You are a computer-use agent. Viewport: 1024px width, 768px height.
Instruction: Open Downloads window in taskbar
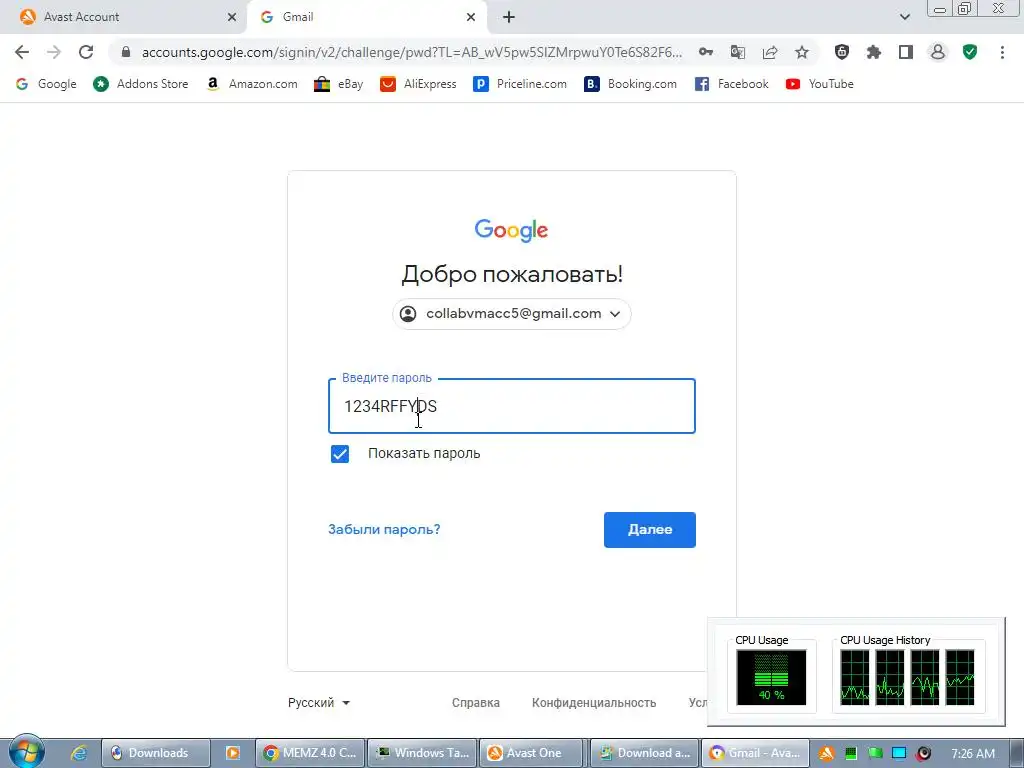click(155, 753)
